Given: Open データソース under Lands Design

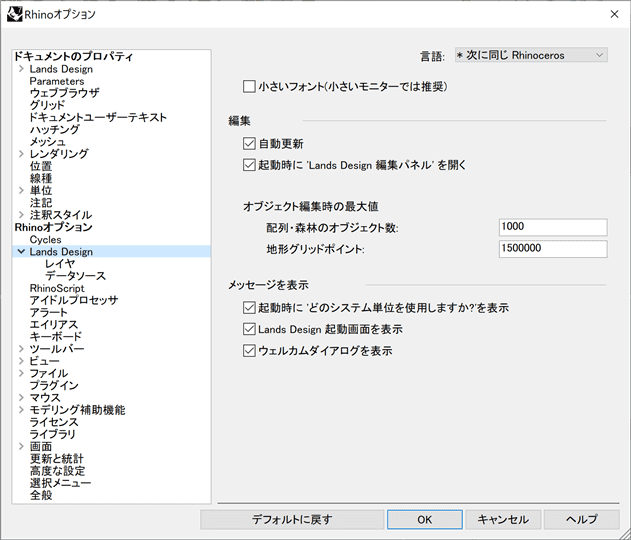Looking at the screenshot, I should [75, 276].
